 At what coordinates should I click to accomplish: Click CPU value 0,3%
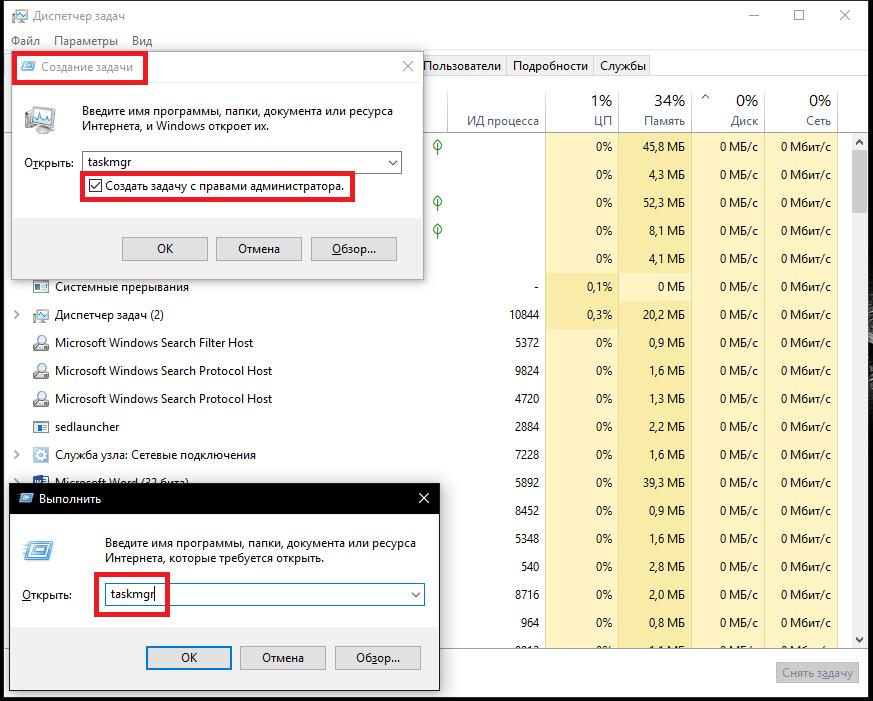[x=599, y=315]
